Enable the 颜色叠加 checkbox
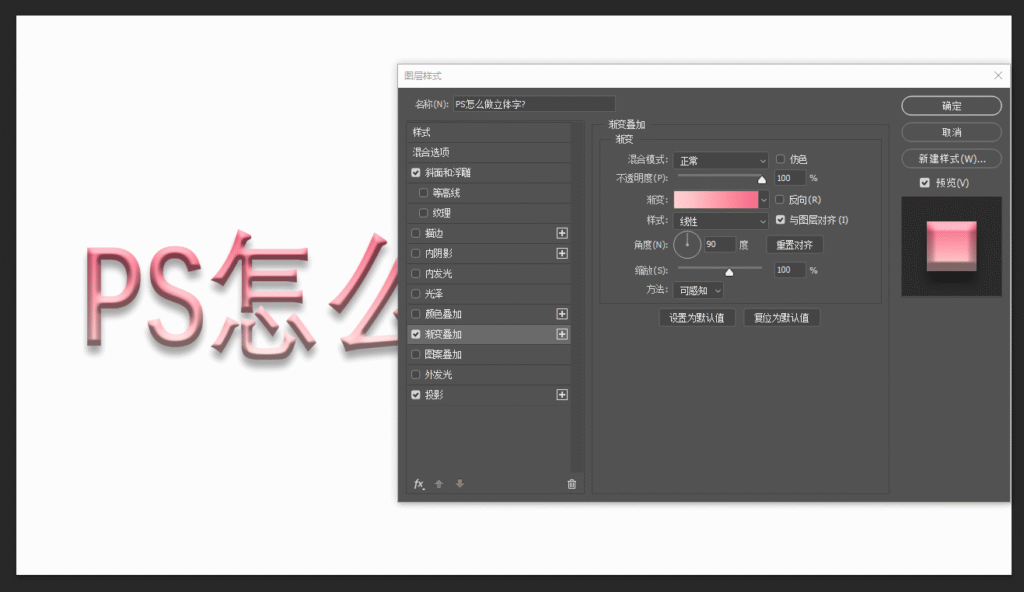 [x=415, y=314]
